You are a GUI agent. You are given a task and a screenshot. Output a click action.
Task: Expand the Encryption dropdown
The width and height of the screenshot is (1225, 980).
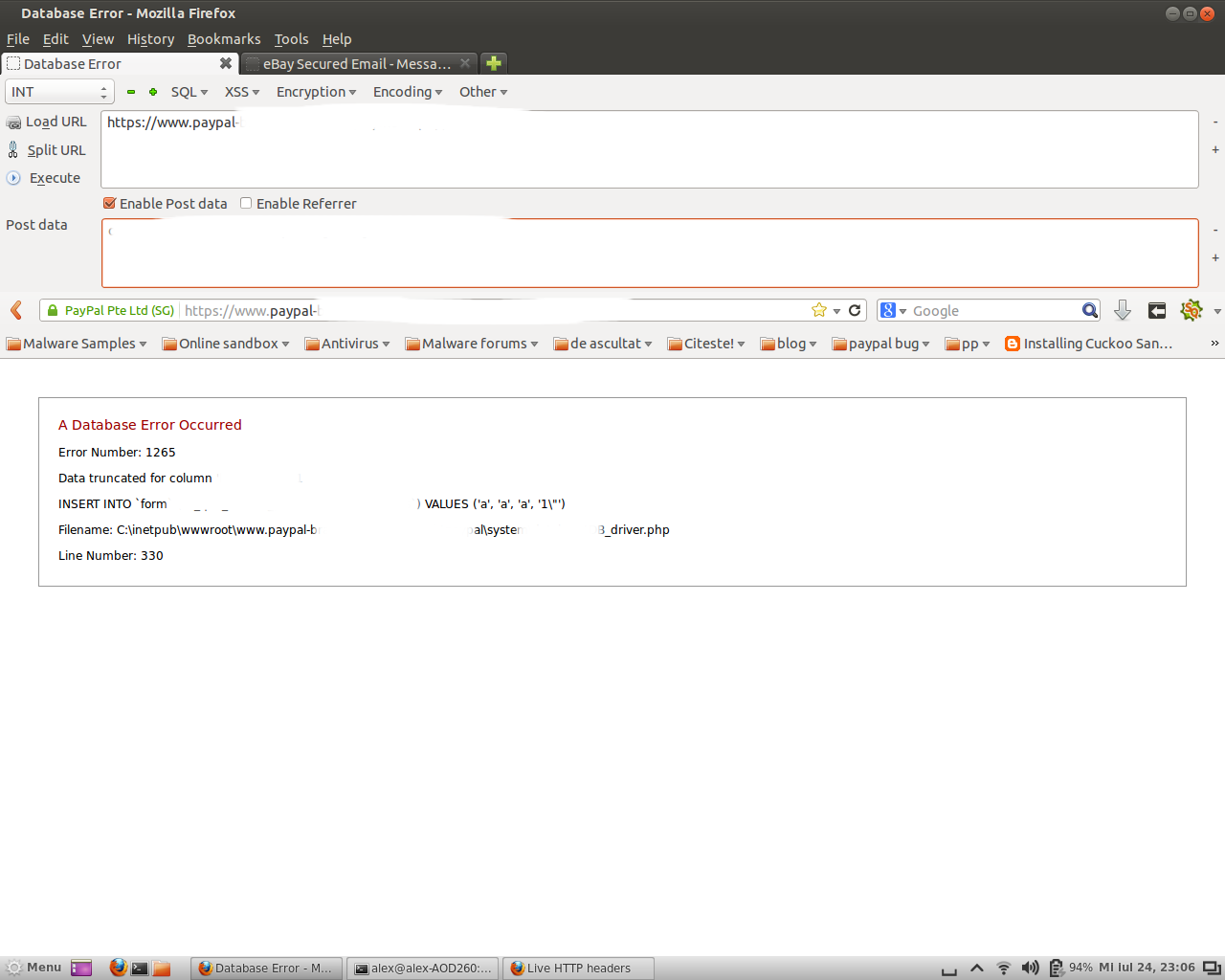coord(316,92)
